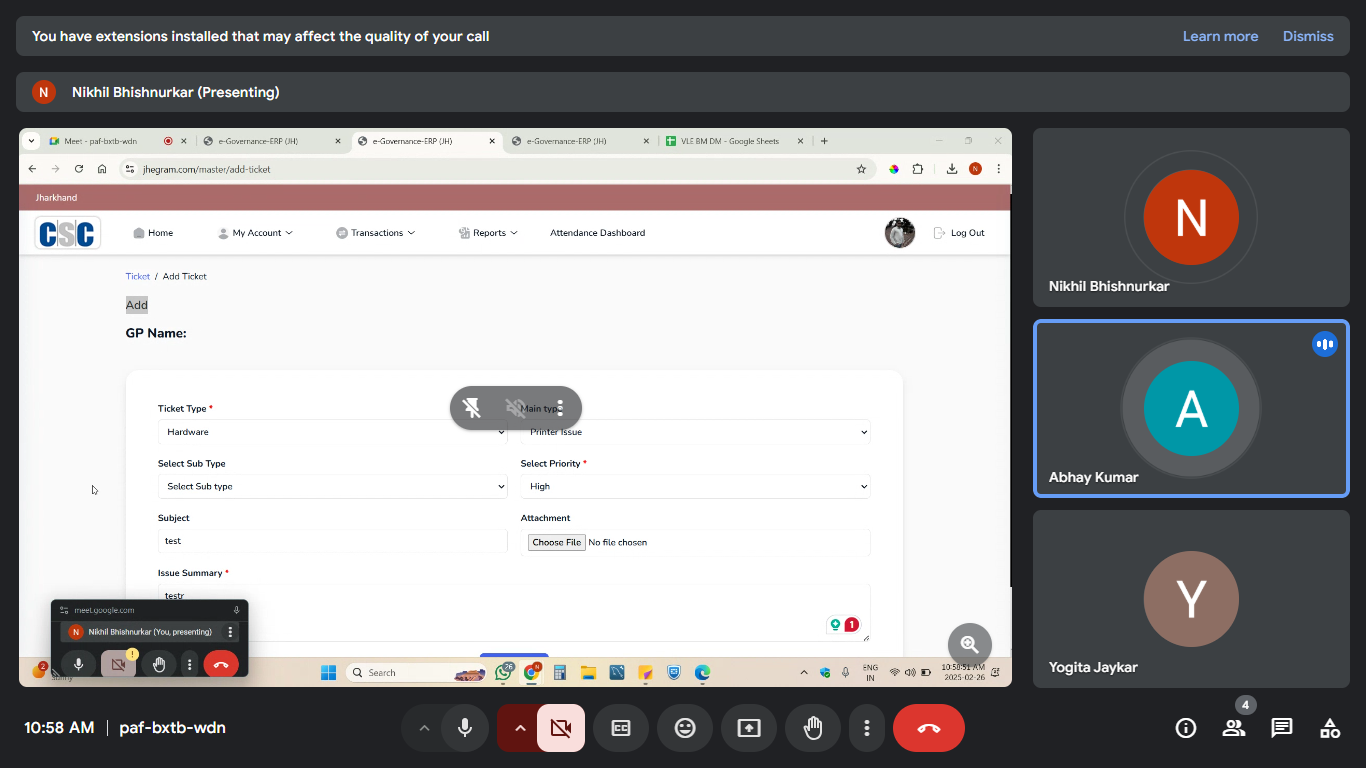
Task: Click Choose File attachment button
Action: pos(557,542)
